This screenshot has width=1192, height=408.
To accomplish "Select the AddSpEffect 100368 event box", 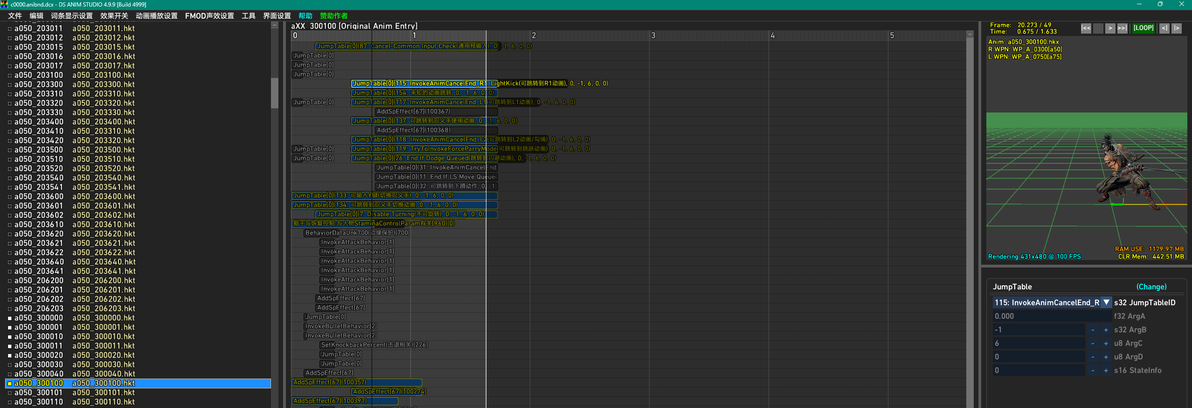I will [436, 130].
